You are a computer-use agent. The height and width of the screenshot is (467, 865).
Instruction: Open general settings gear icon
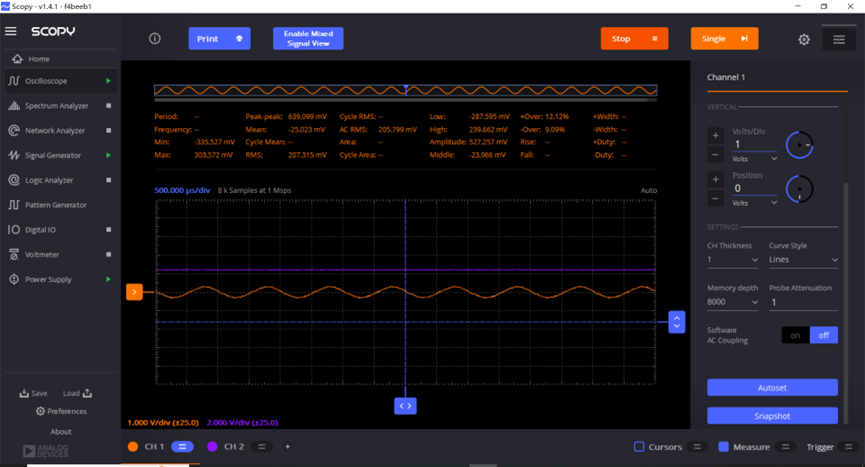click(804, 39)
